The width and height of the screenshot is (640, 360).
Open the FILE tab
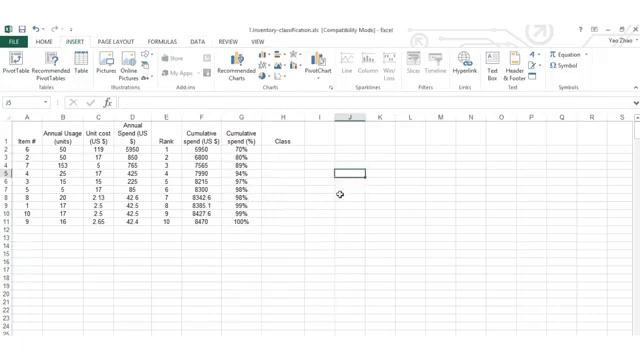coord(14,42)
